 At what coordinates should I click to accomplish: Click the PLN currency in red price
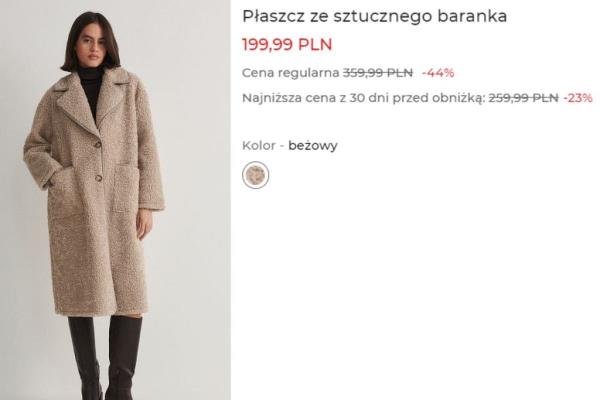(315, 44)
